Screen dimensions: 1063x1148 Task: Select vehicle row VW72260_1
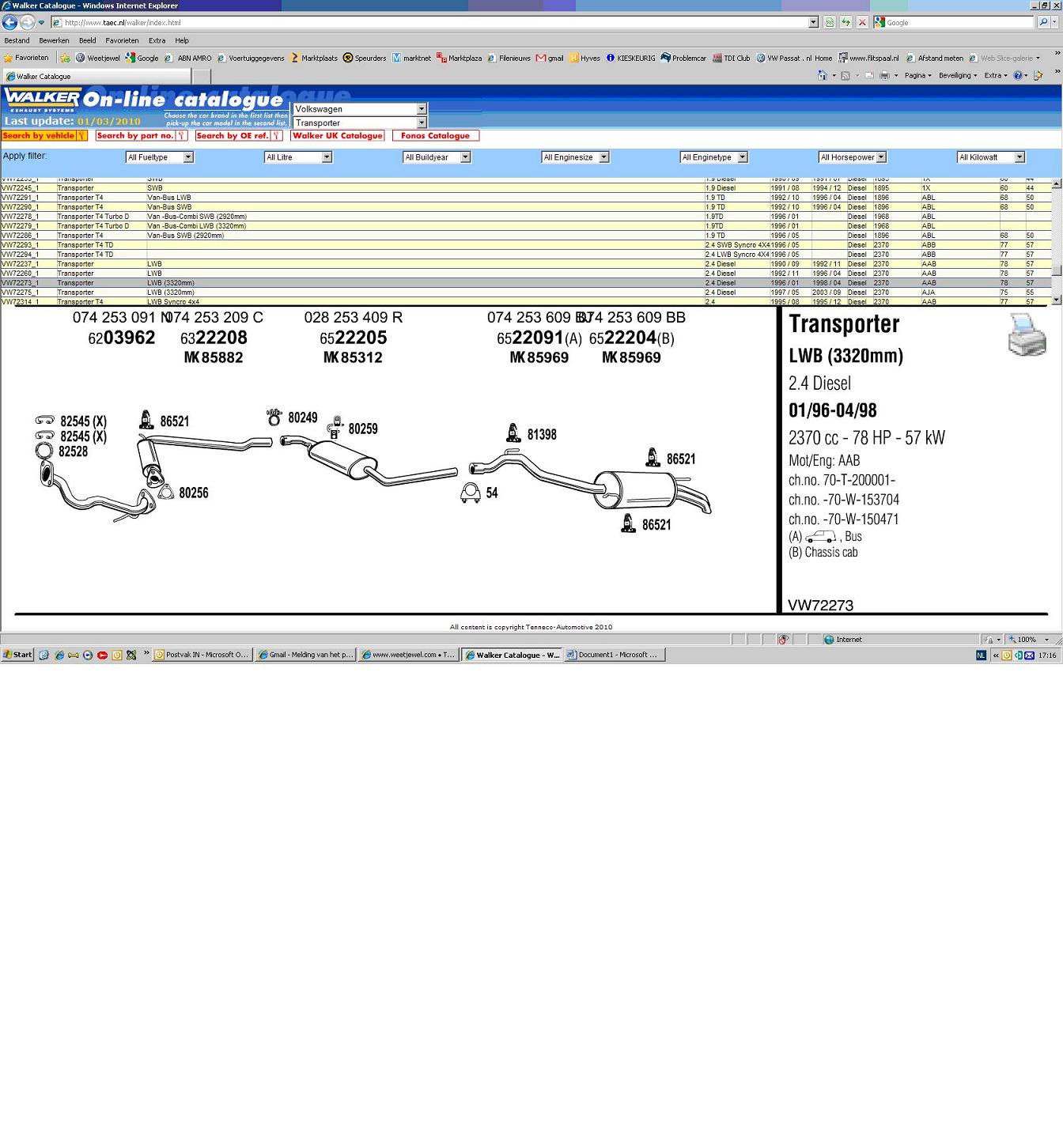click(x=526, y=274)
